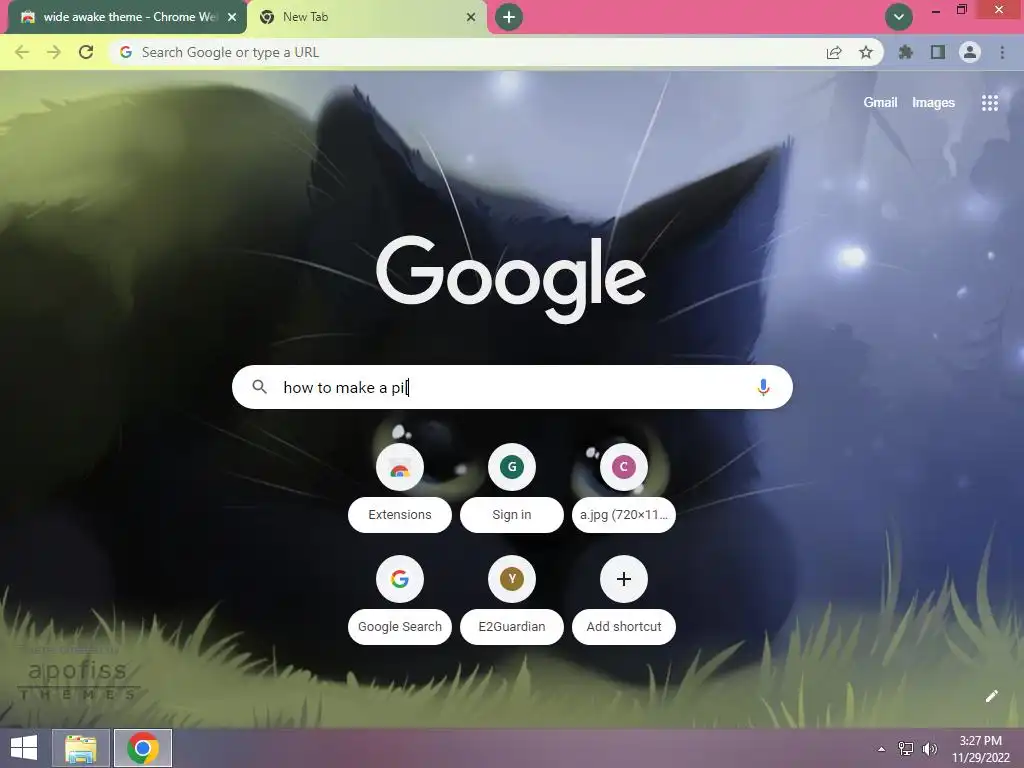Open a new tab with plus button
The width and height of the screenshot is (1024, 768).
pos(509,17)
